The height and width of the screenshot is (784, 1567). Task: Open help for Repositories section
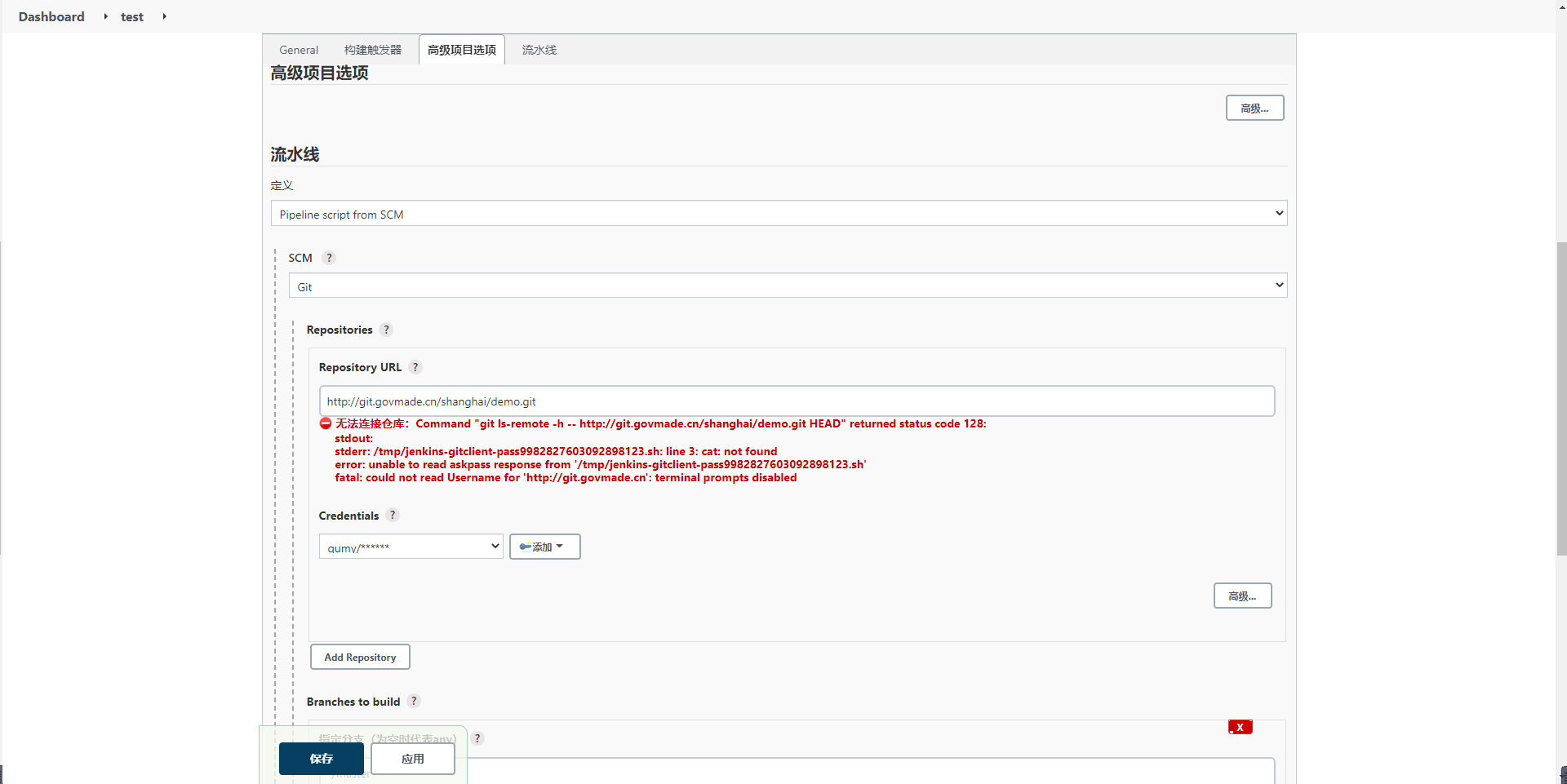(386, 330)
